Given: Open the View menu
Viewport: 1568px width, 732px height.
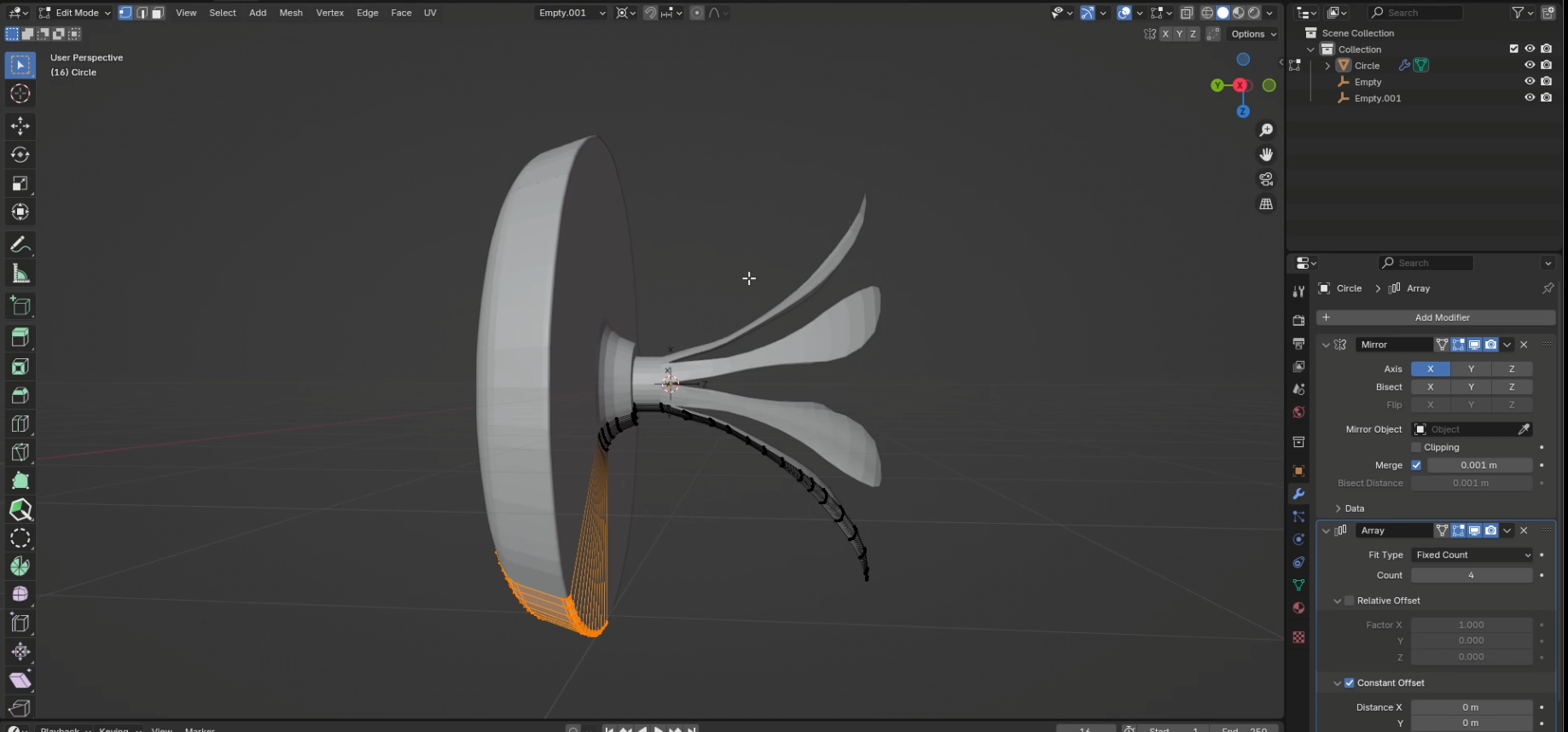Looking at the screenshot, I should (x=186, y=13).
